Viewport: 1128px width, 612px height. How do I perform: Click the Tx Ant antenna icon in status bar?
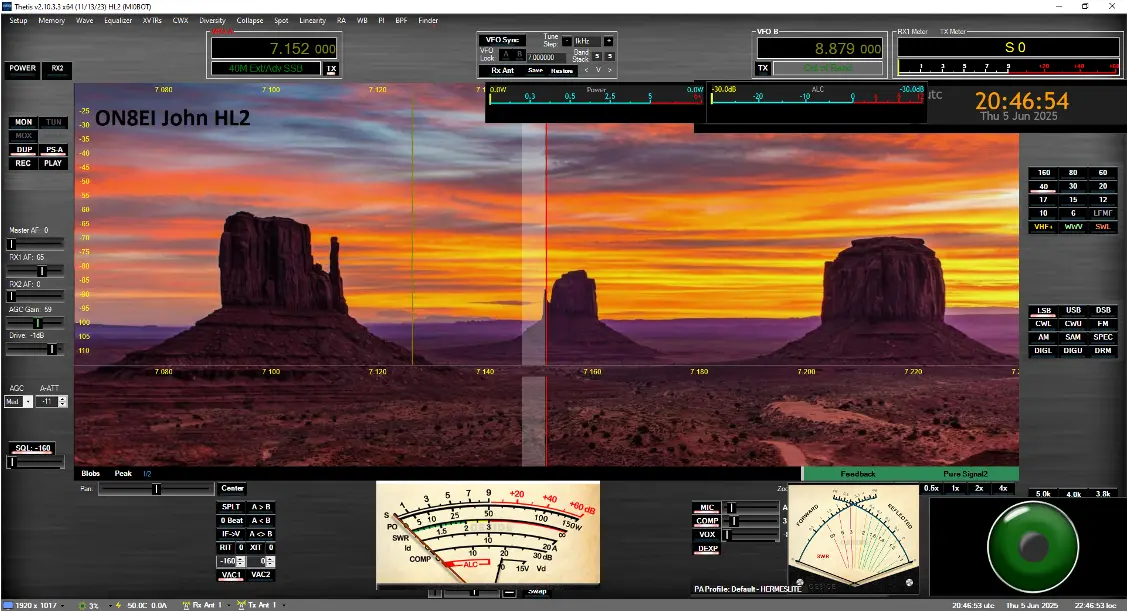pyautogui.click(x=239, y=606)
